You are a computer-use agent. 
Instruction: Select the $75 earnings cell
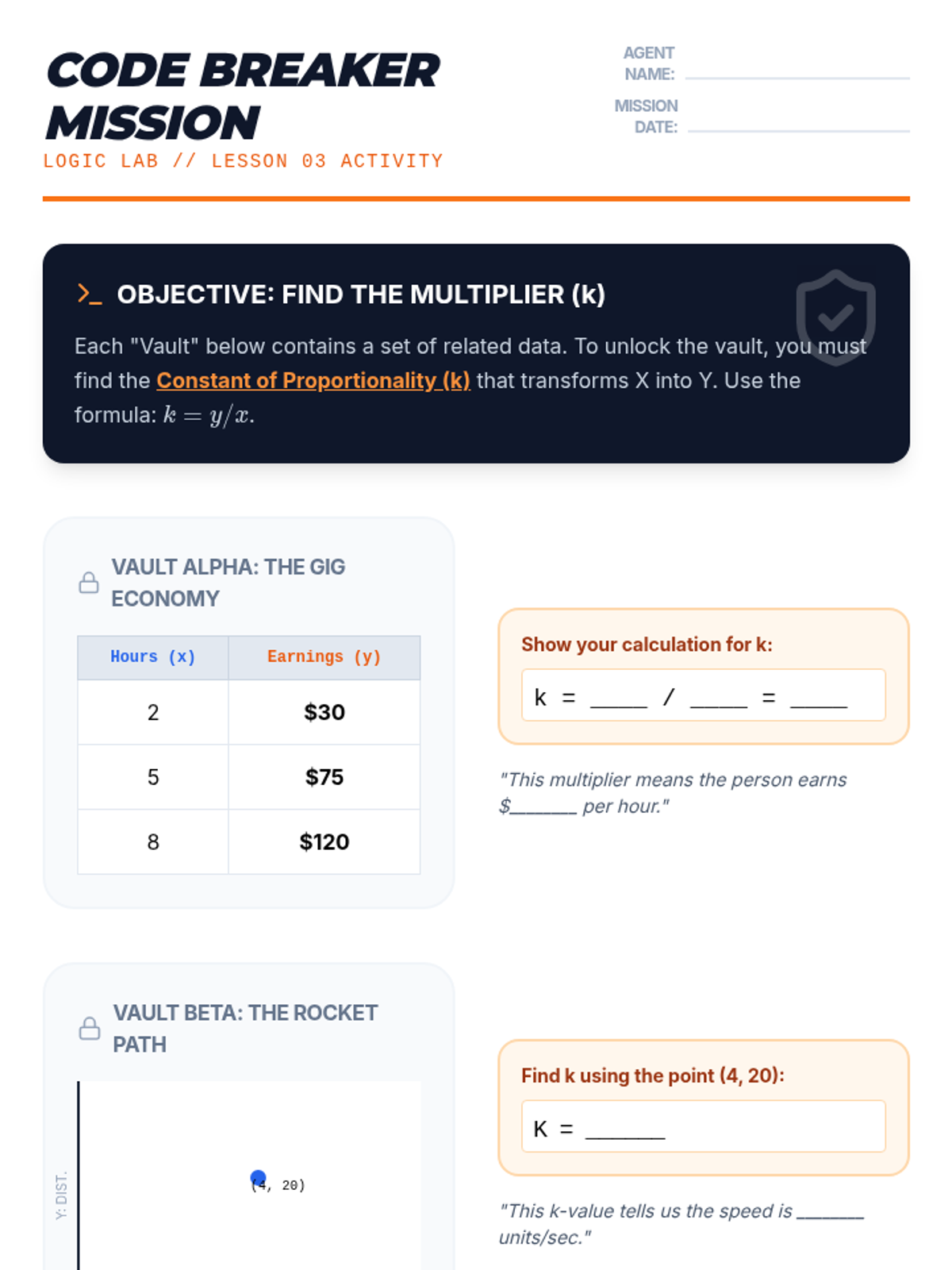pos(324,777)
